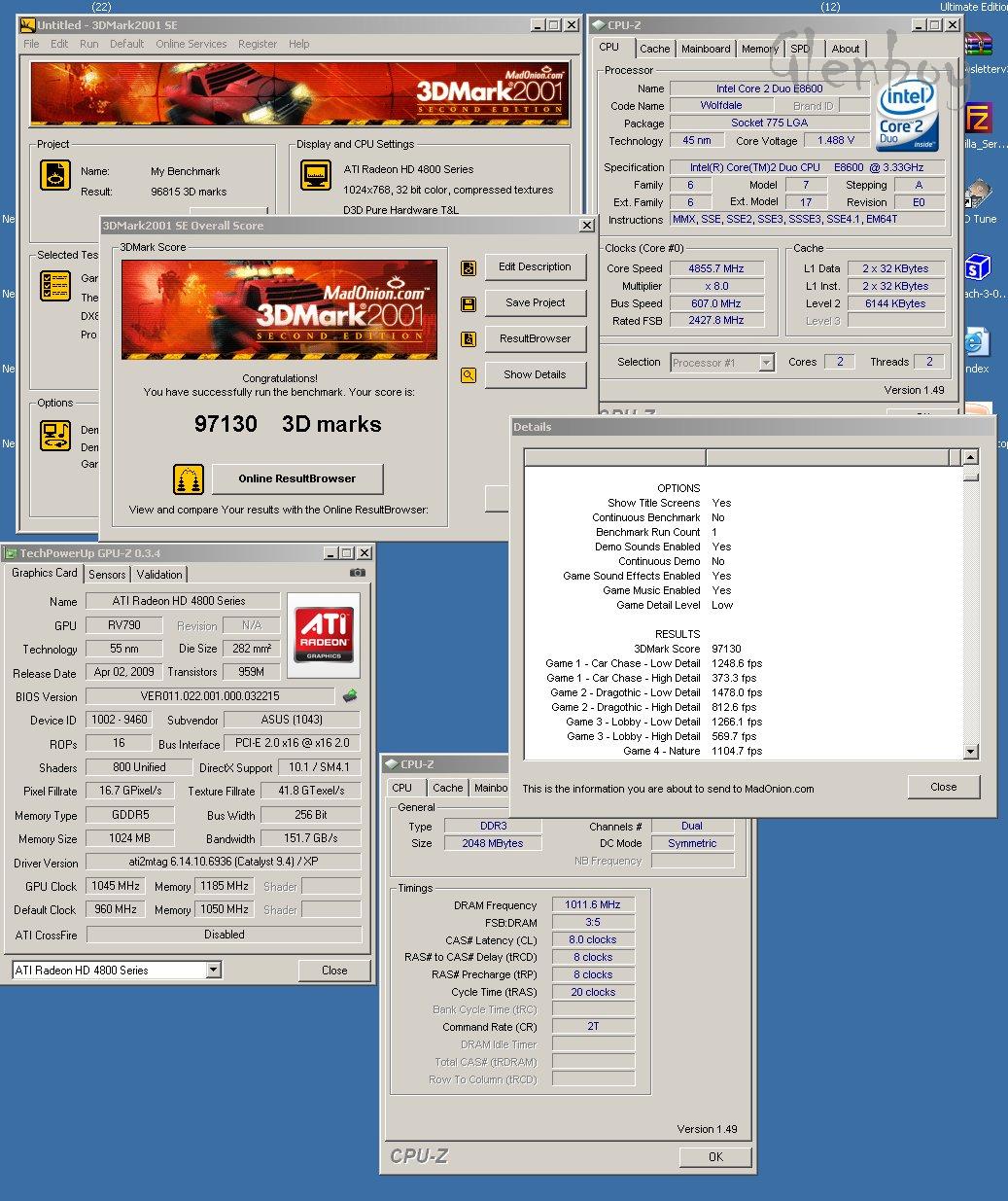
Task: Open the FileZilla desktop icon
Action: click(978, 120)
